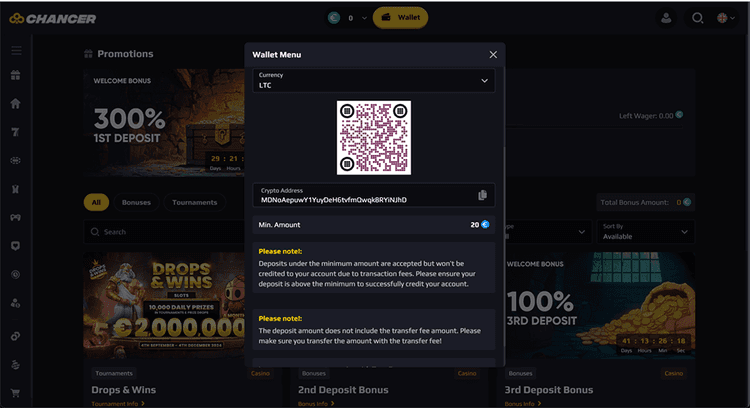Viewport: 750px width, 408px height.
Task: Open Bonus Info link under 2nd Deposit Bonus
Action: tap(316, 404)
